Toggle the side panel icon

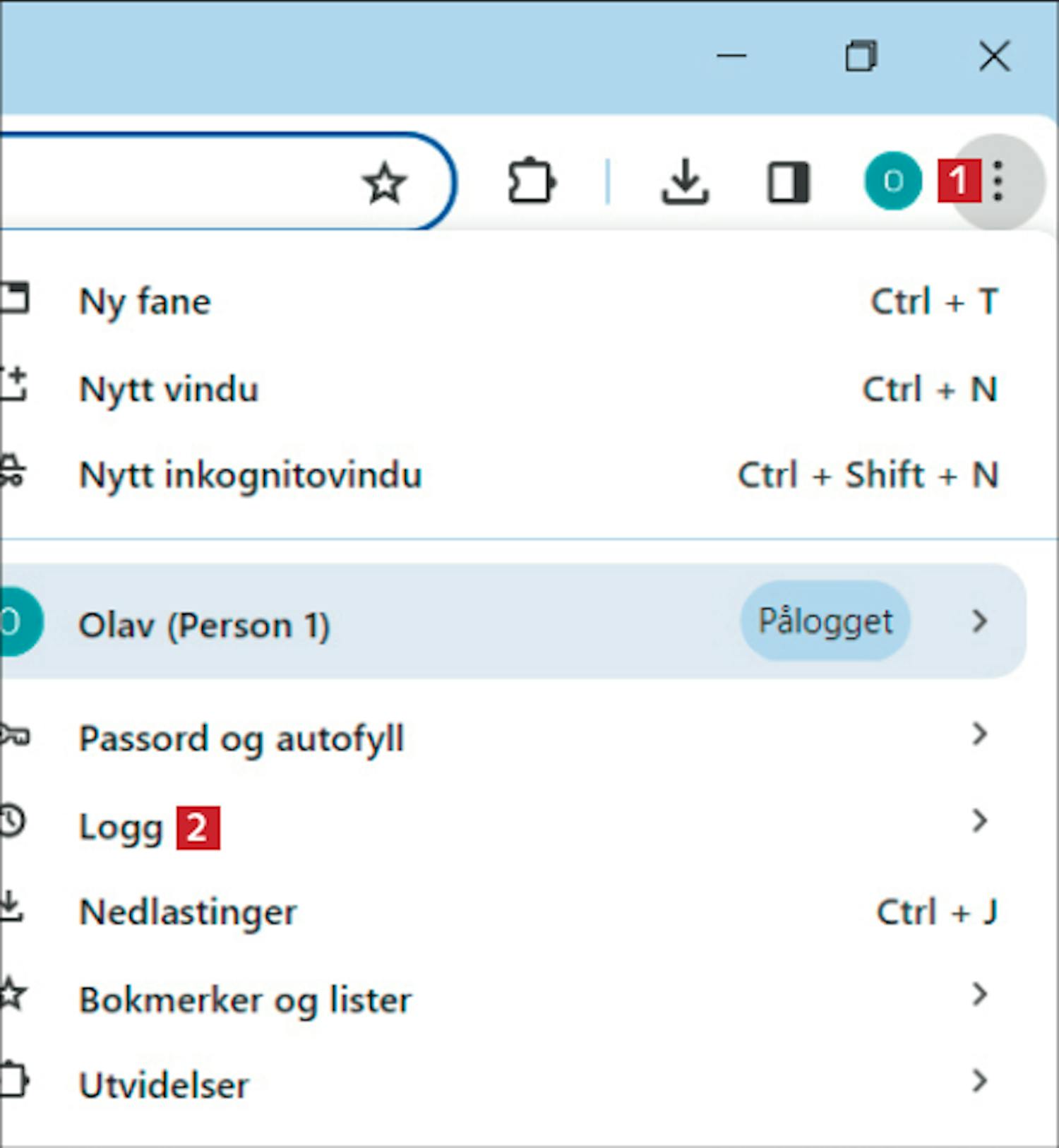[x=788, y=183]
